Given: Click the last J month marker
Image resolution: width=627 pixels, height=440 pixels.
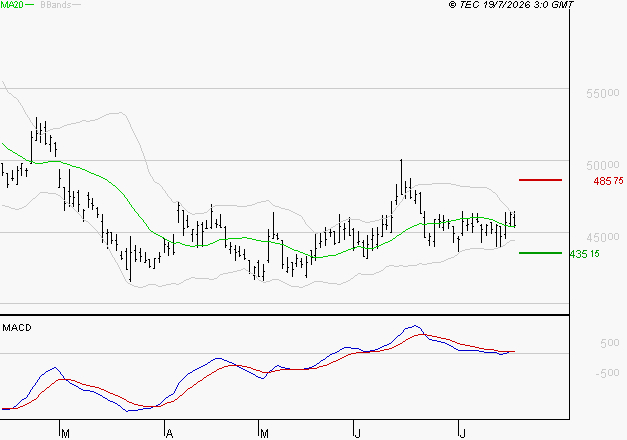Looking at the screenshot, I should 462,434.
